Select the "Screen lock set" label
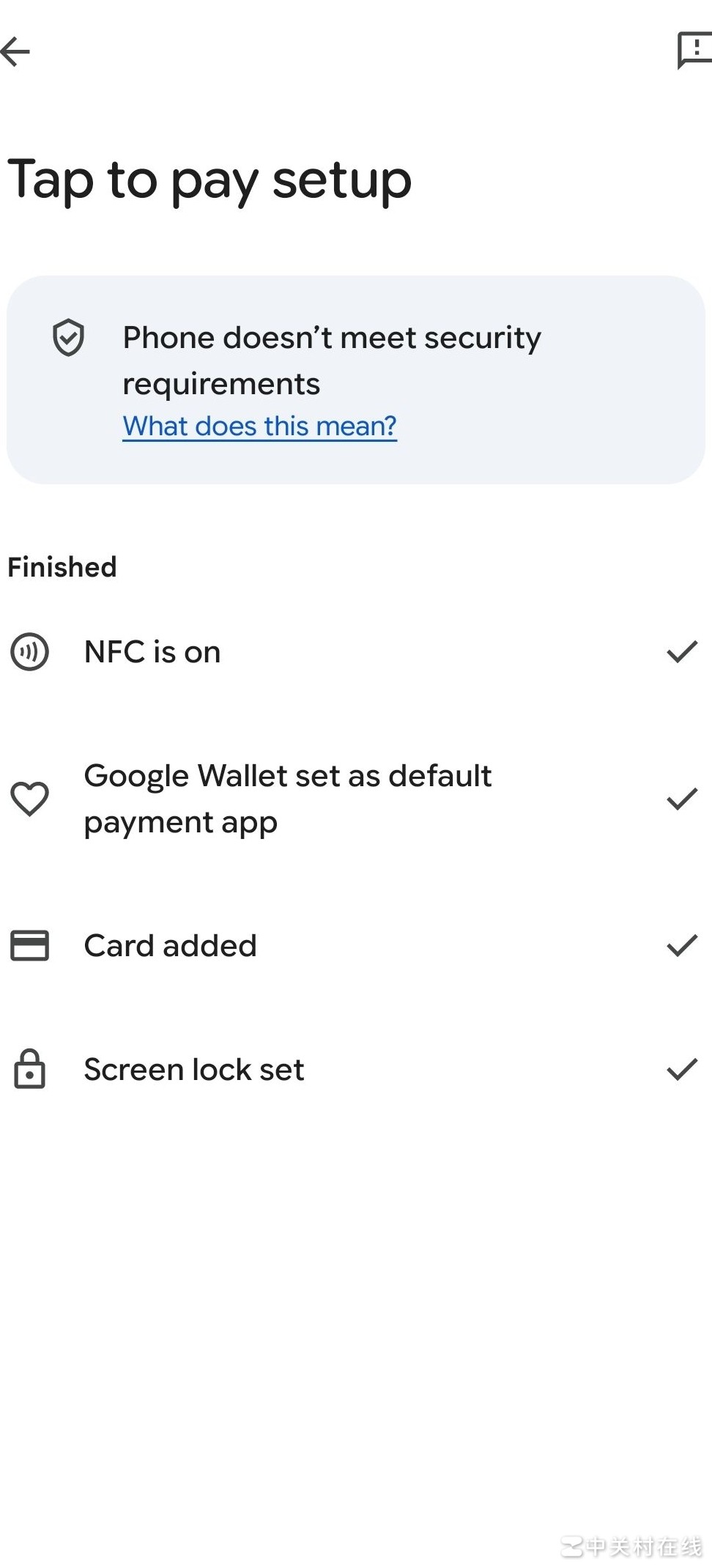Viewport: 712px width, 1568px height. (193, 1069)
